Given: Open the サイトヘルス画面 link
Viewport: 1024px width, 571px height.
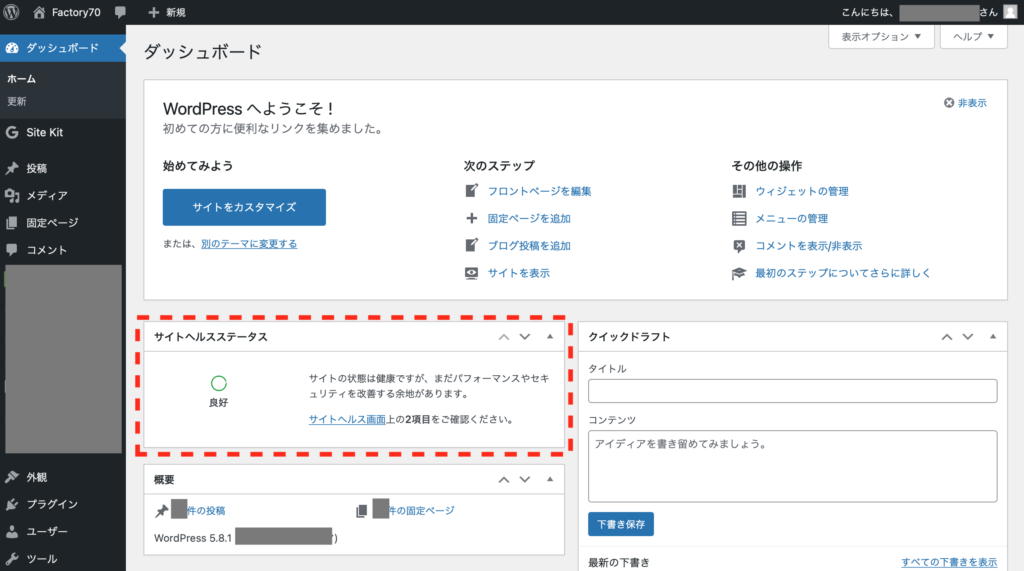Looking at the screenshot, I should 347,419.
